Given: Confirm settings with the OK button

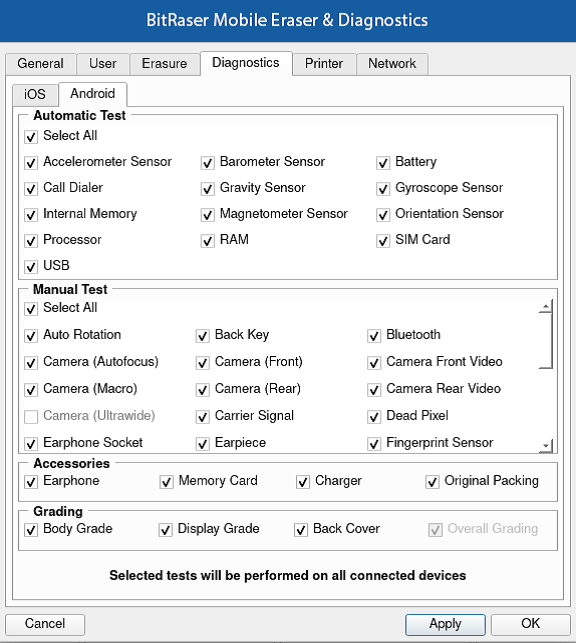Looking at the screenshot, I should (530, 624).
